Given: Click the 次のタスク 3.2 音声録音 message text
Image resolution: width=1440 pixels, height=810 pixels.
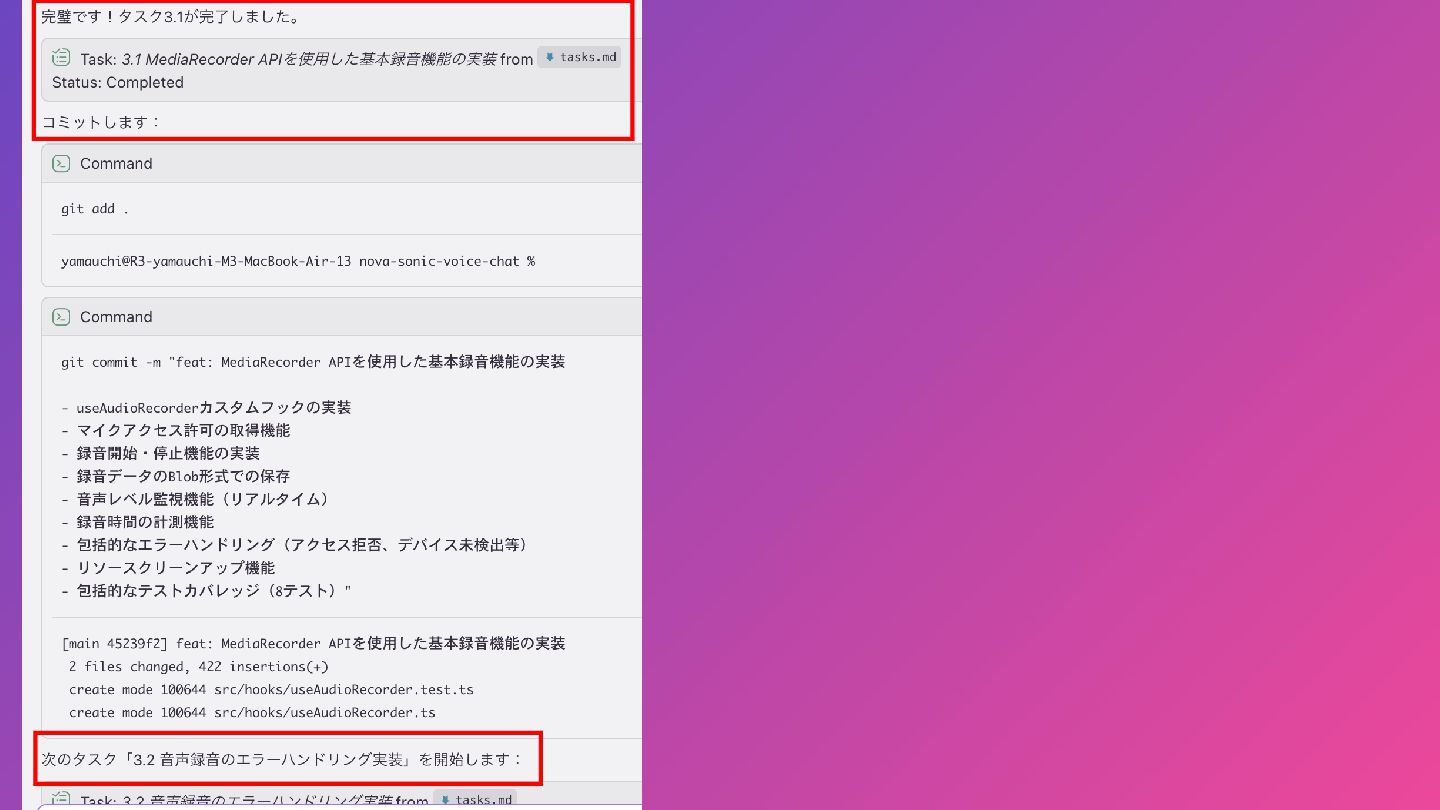Looking at the screenshot, I should point(282,759).
